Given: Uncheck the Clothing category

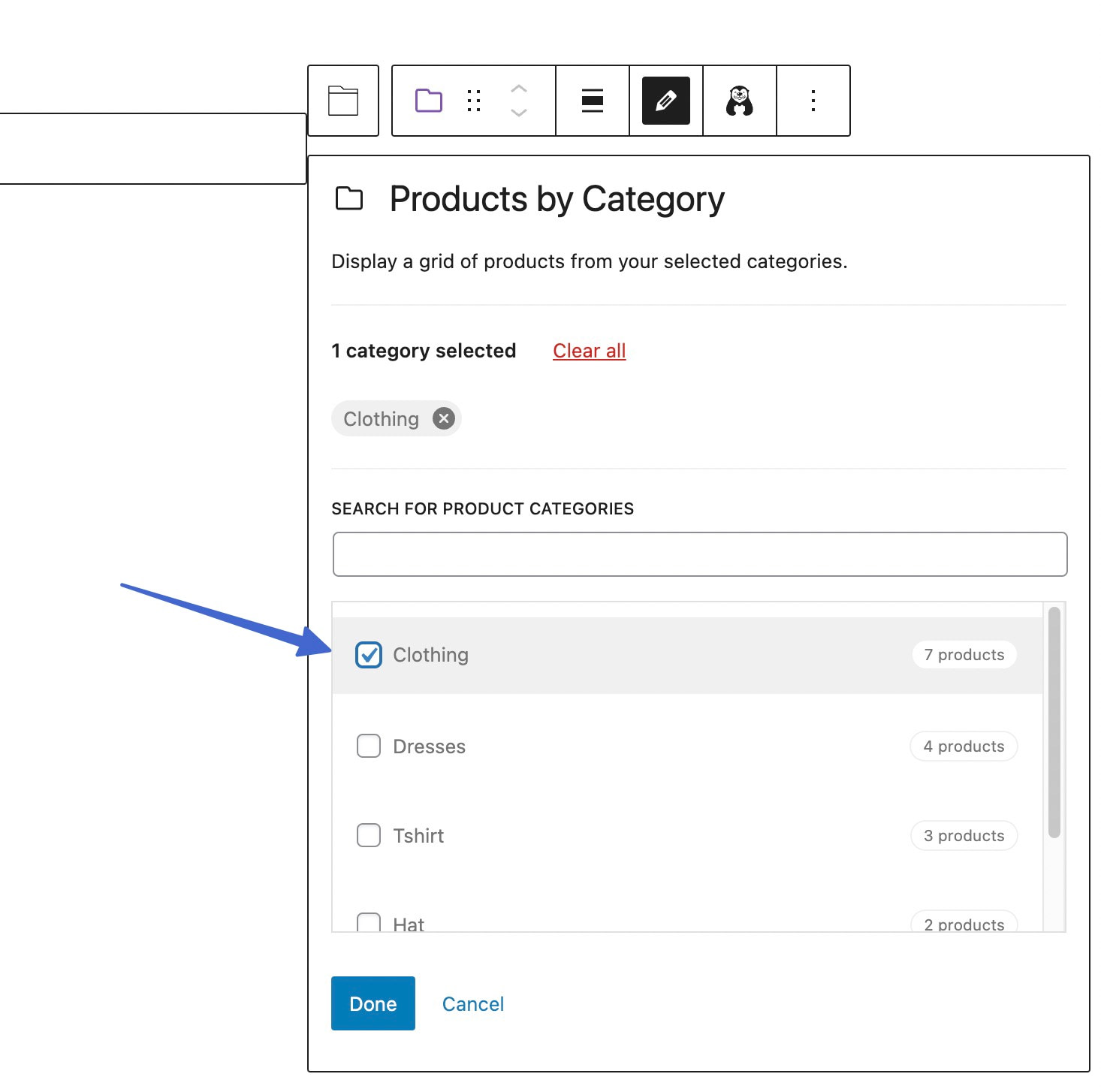Looking at the screenshot, I should (x=368, y=655).
